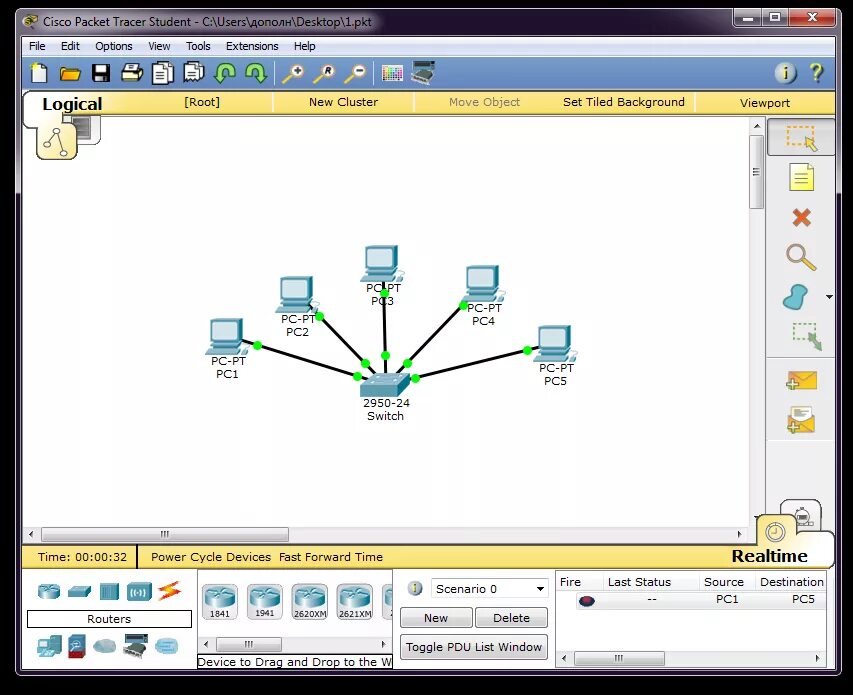Pick the 2621XM router model
Screen dimensions: 853x695
click(355, 601)
